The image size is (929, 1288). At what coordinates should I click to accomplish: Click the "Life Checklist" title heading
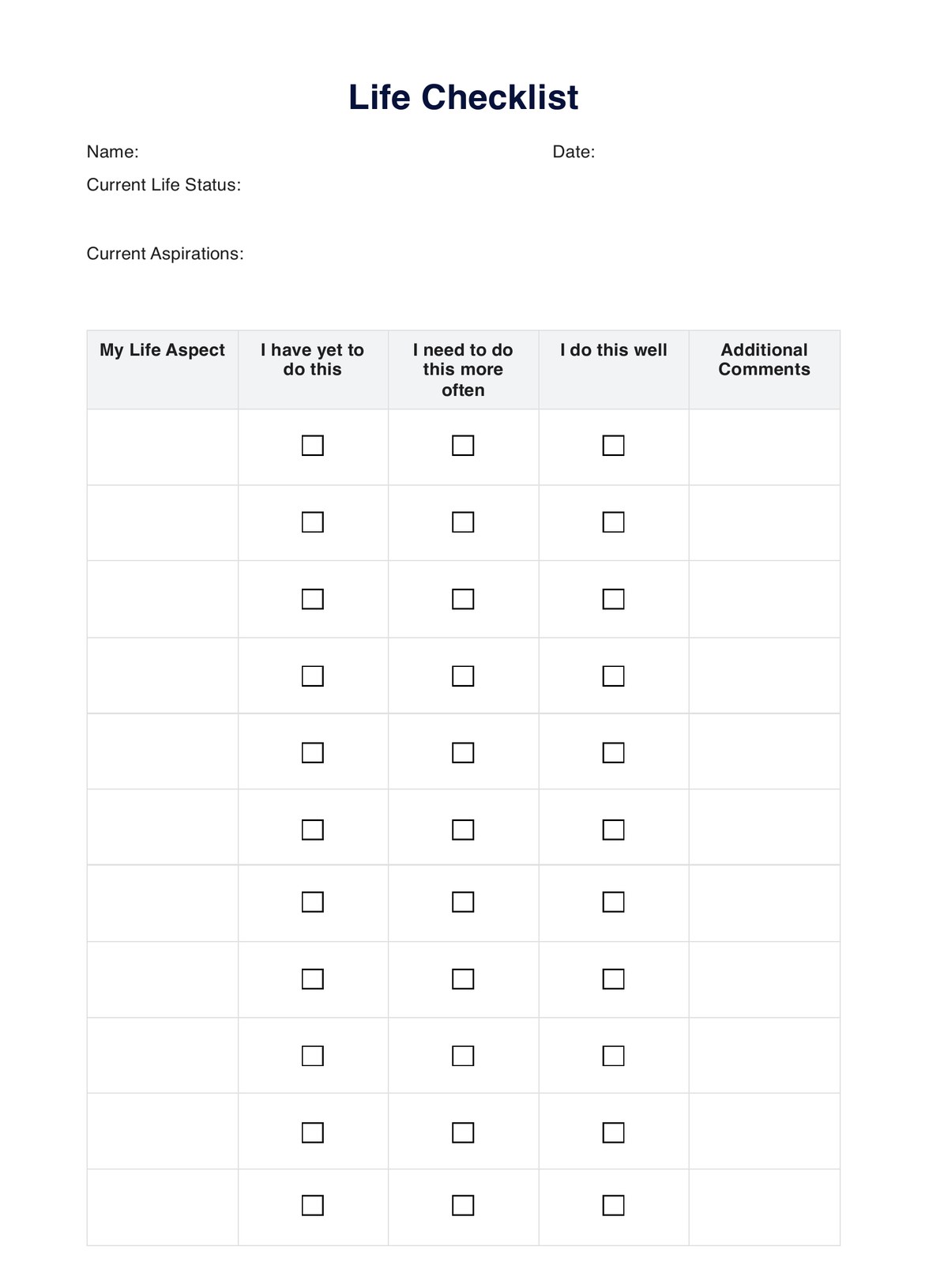[x=464, y=97]
